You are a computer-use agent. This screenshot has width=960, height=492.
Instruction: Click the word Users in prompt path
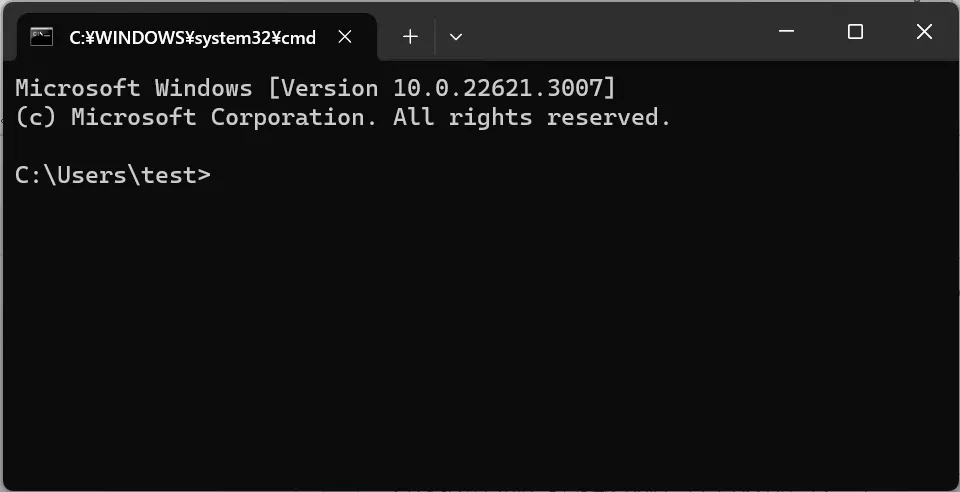(x=92, y=176)
